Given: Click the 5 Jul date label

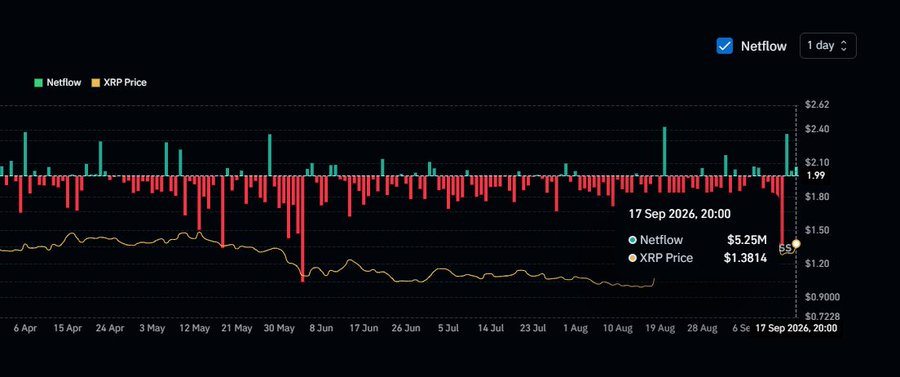Looking at the screenshot, I should click(x=448, y=329).
